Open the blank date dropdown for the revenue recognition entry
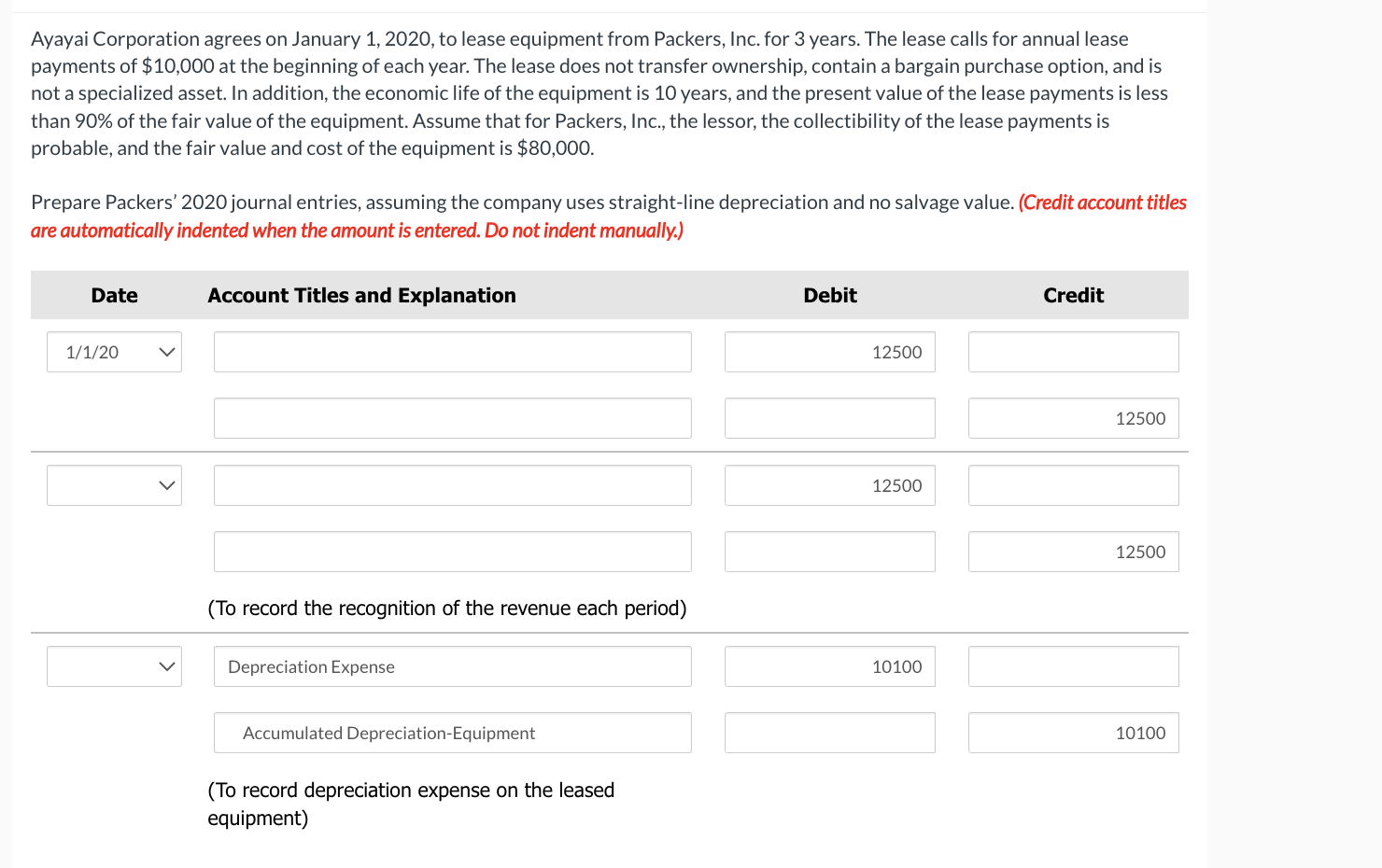This screenshot has height=868, width=1382. click(114, 485)
